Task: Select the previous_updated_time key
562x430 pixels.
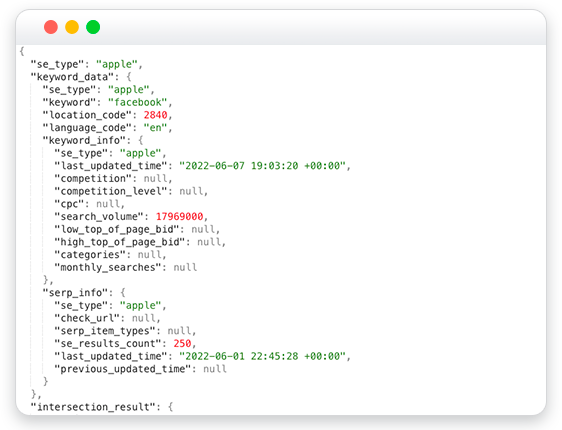Action: (123, 369)
